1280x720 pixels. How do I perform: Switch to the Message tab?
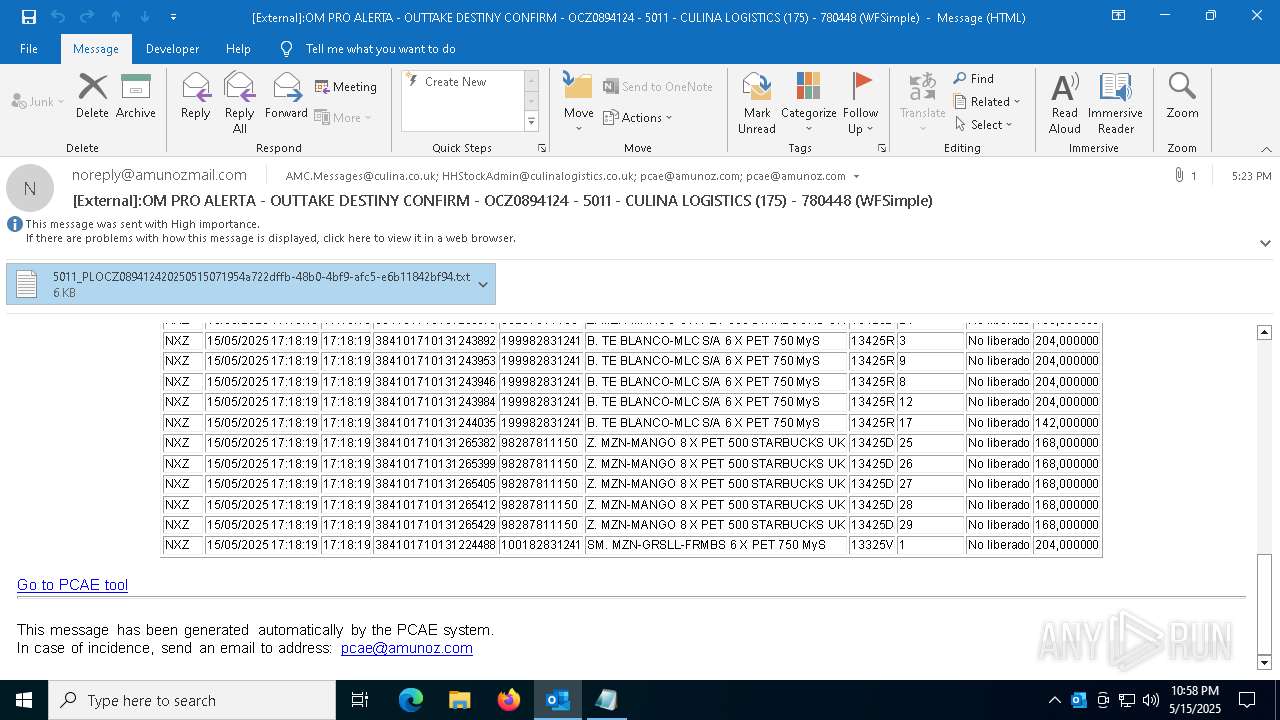point(96,48)
